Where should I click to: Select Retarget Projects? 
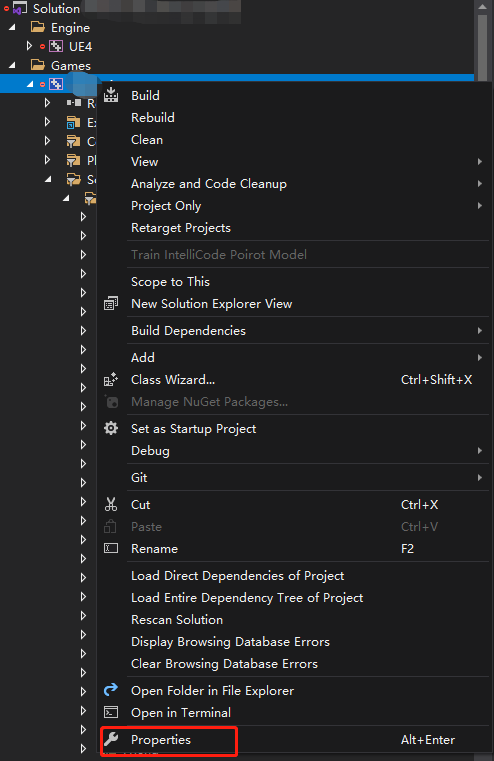[181, 228]
